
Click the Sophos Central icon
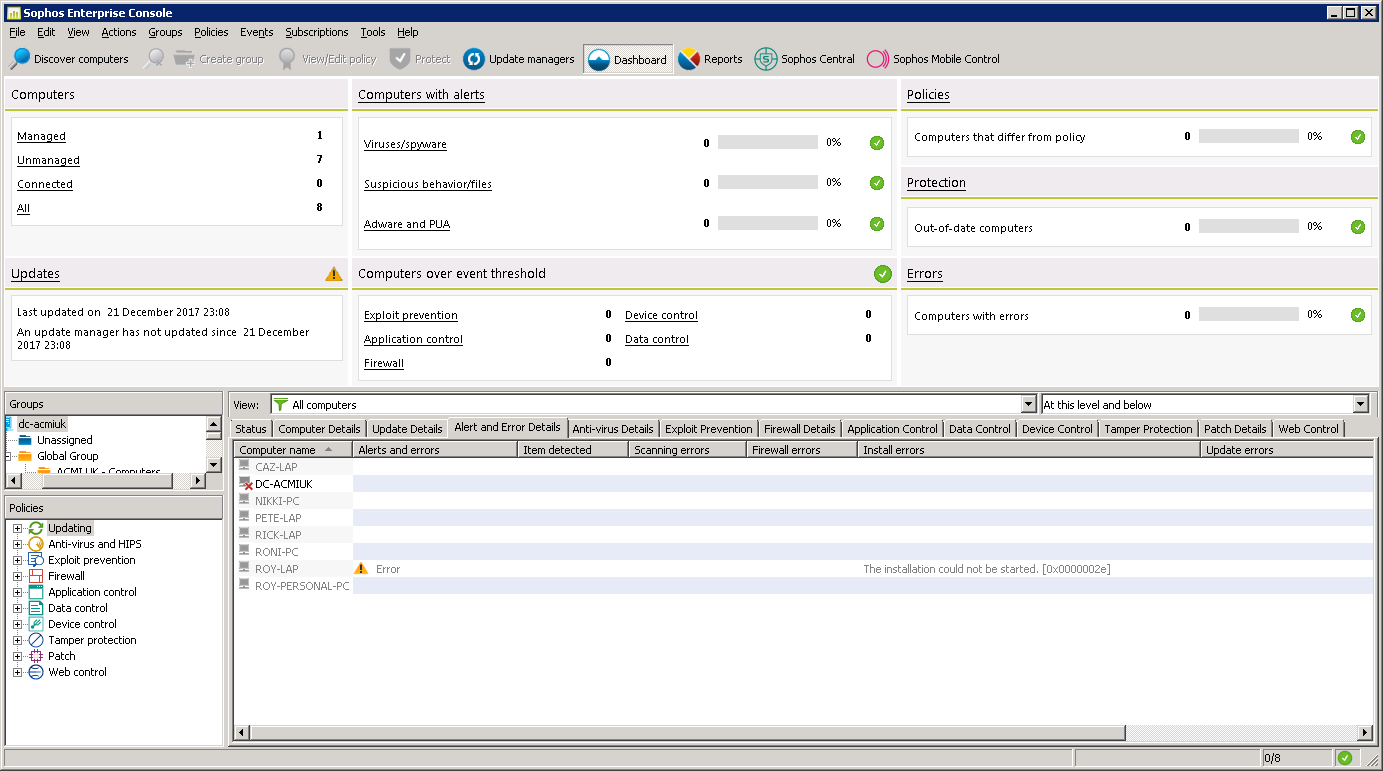pyautogui.click(x=766, y=59)
